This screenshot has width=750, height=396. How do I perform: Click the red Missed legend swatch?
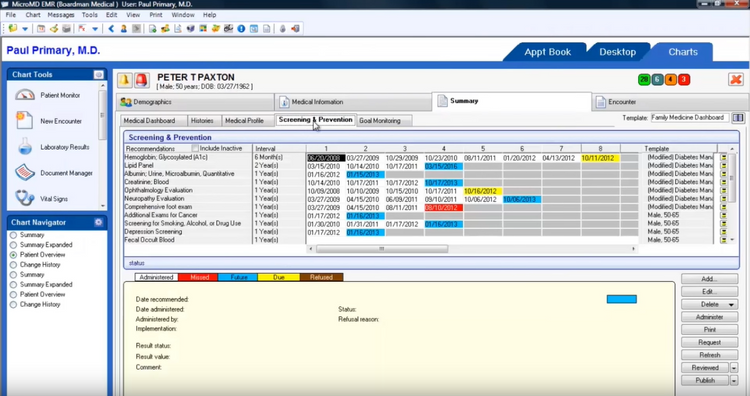click(x=198, y=277)
